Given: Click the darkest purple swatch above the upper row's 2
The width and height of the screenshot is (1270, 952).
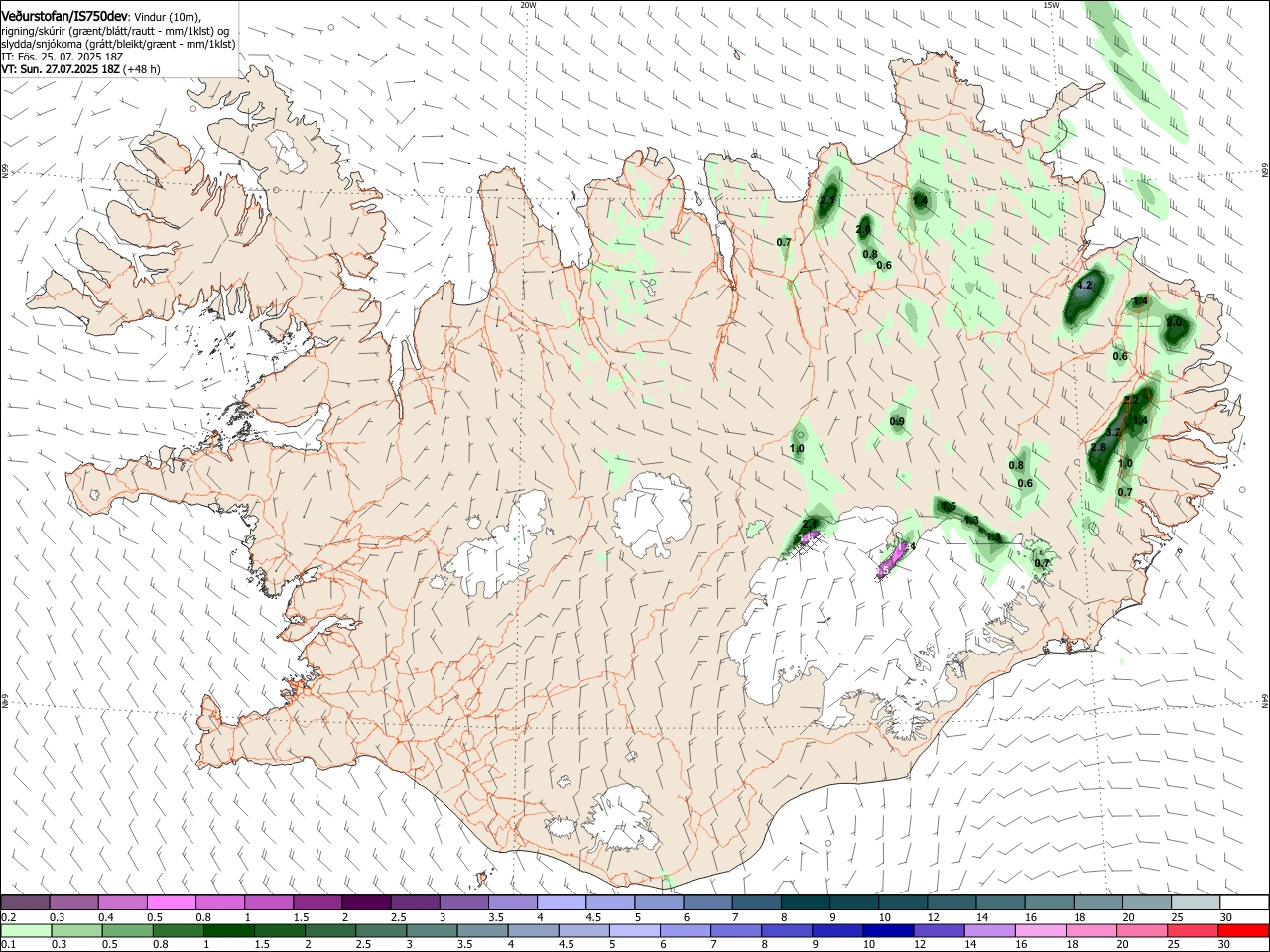Looking at the screenshot, I should click(366, 903).
